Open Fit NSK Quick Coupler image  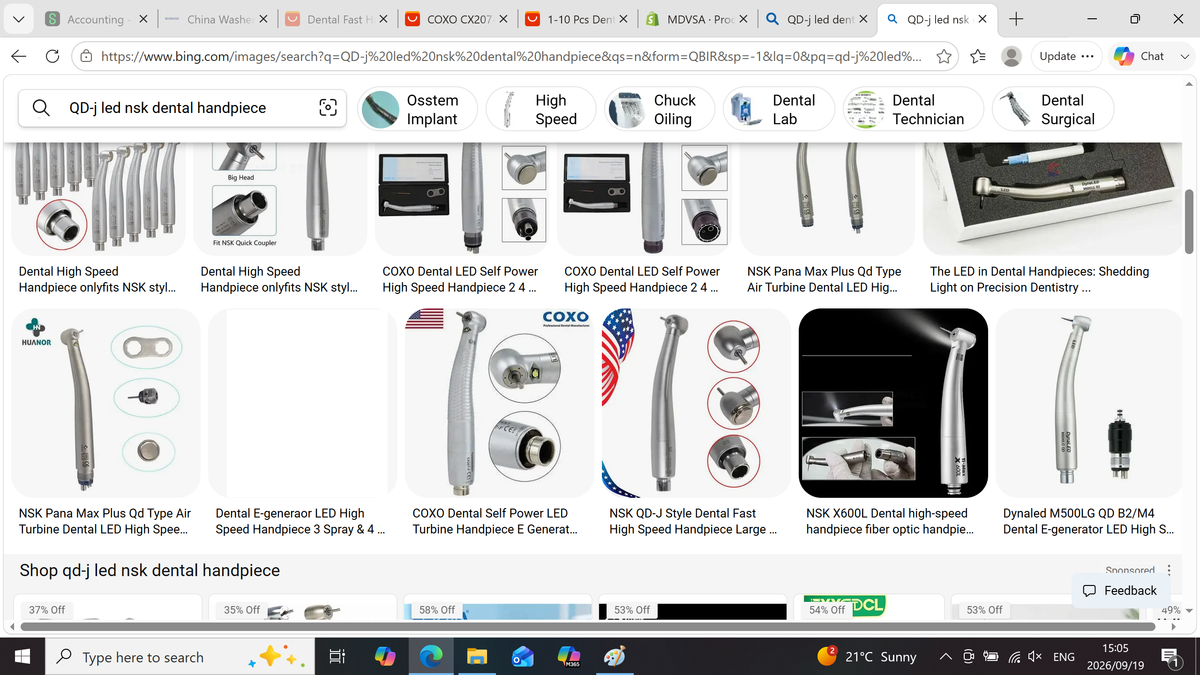(x=279, y=199)
